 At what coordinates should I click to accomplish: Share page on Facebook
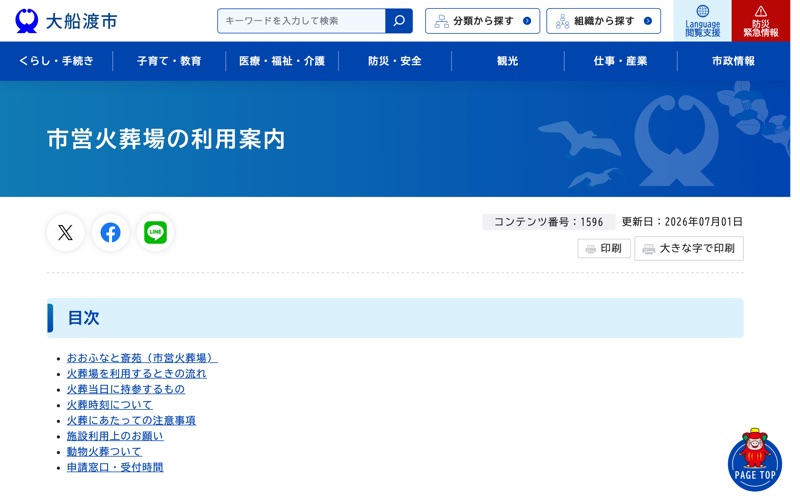click(110, 233)
